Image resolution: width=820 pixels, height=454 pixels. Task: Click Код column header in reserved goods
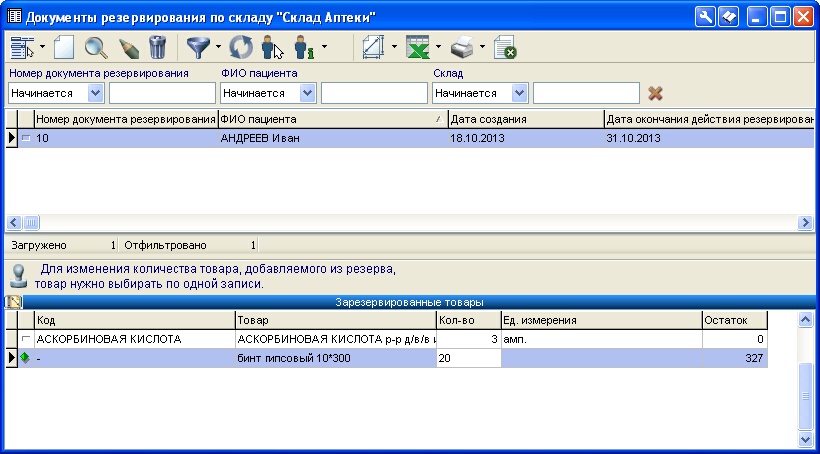(135, 320)
